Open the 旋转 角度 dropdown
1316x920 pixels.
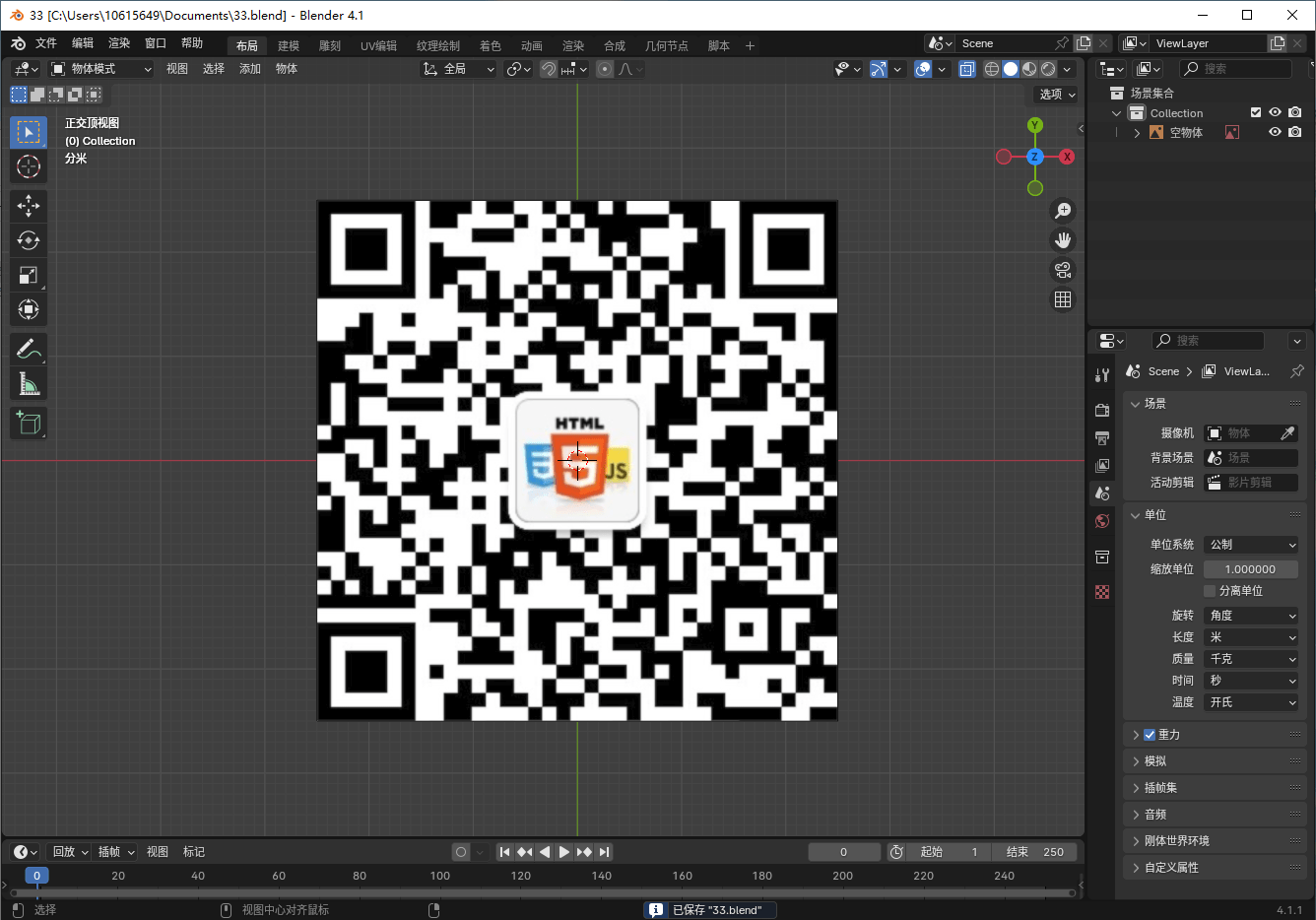pos(1251,616)
